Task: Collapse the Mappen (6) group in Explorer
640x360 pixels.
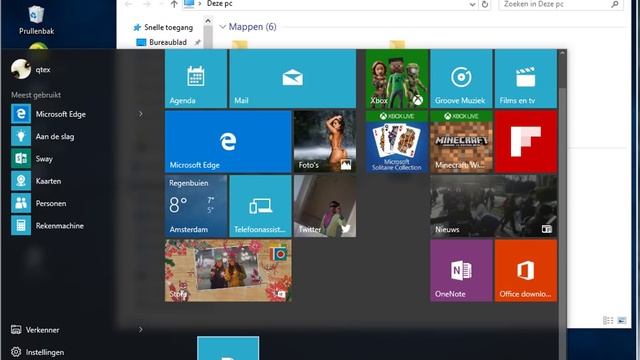Action: (x=223, y=27)
